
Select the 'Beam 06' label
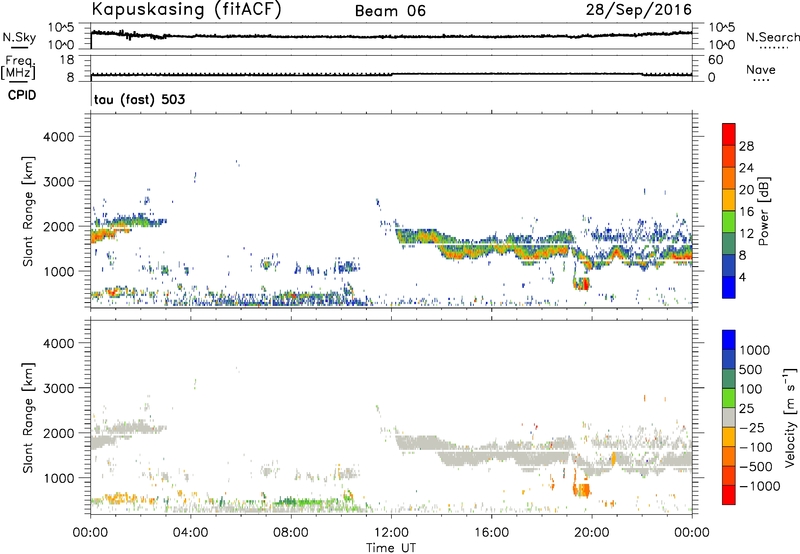point(390,11)
